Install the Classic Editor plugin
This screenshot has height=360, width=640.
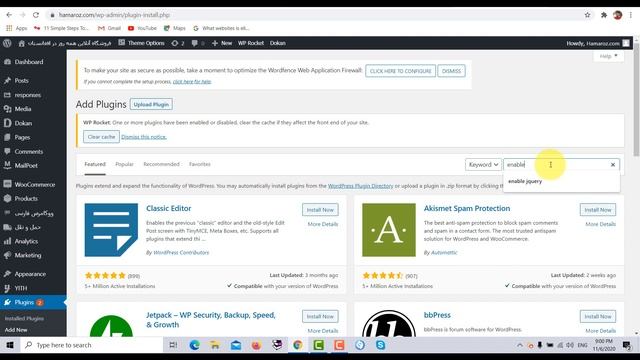click(320, 210)
